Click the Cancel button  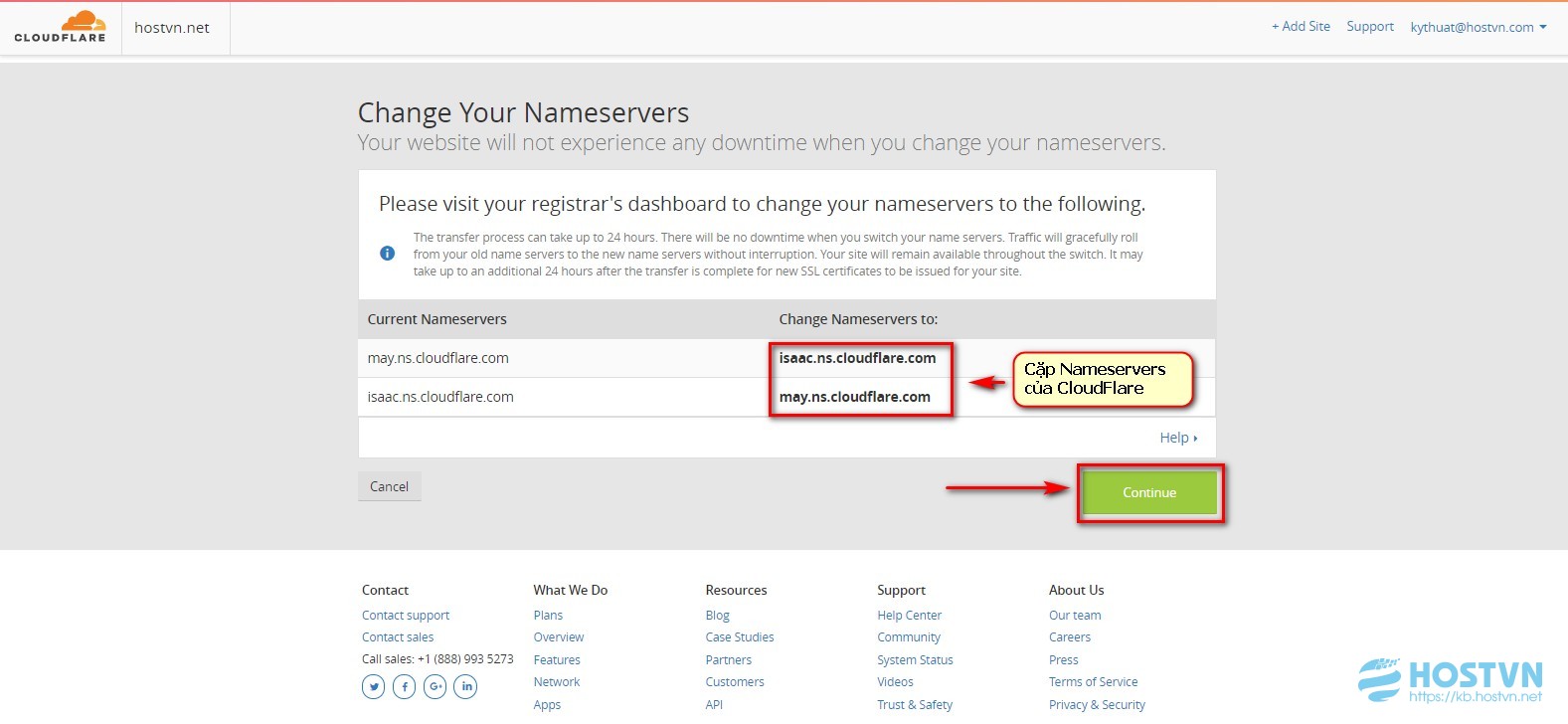point(389,486)
